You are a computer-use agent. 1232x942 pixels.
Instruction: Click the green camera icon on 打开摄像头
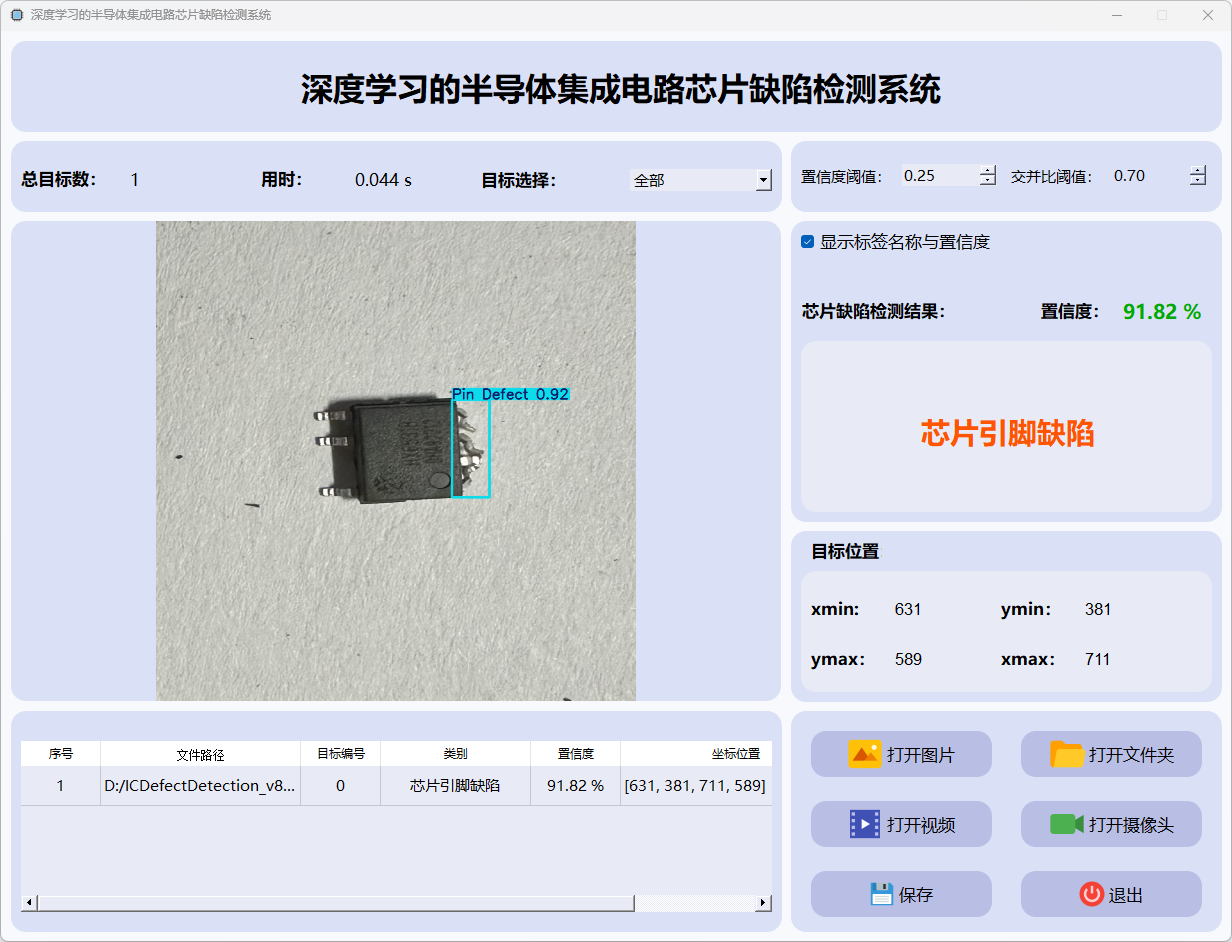[x=1067, y=824]
